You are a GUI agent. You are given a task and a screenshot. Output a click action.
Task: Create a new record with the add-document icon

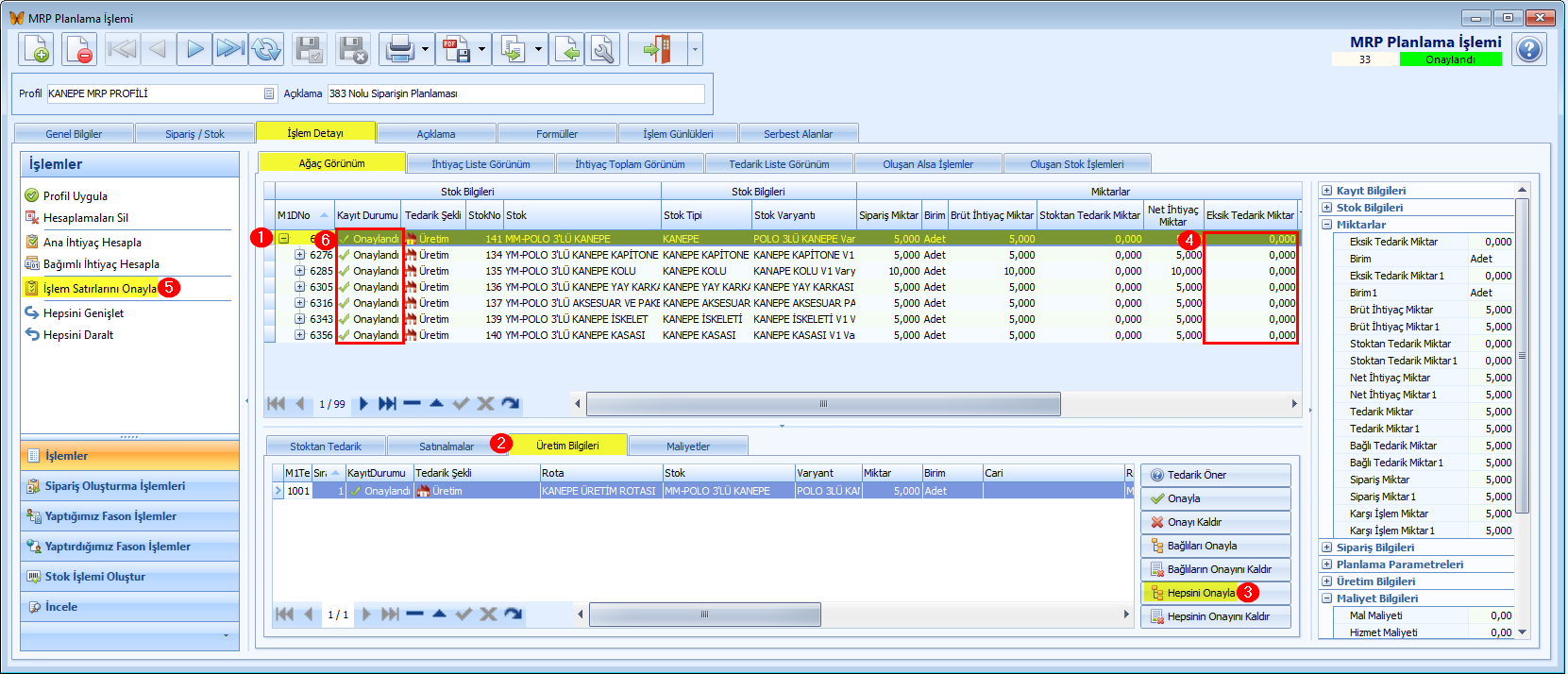pyautogui.click(x=37, y=49)
